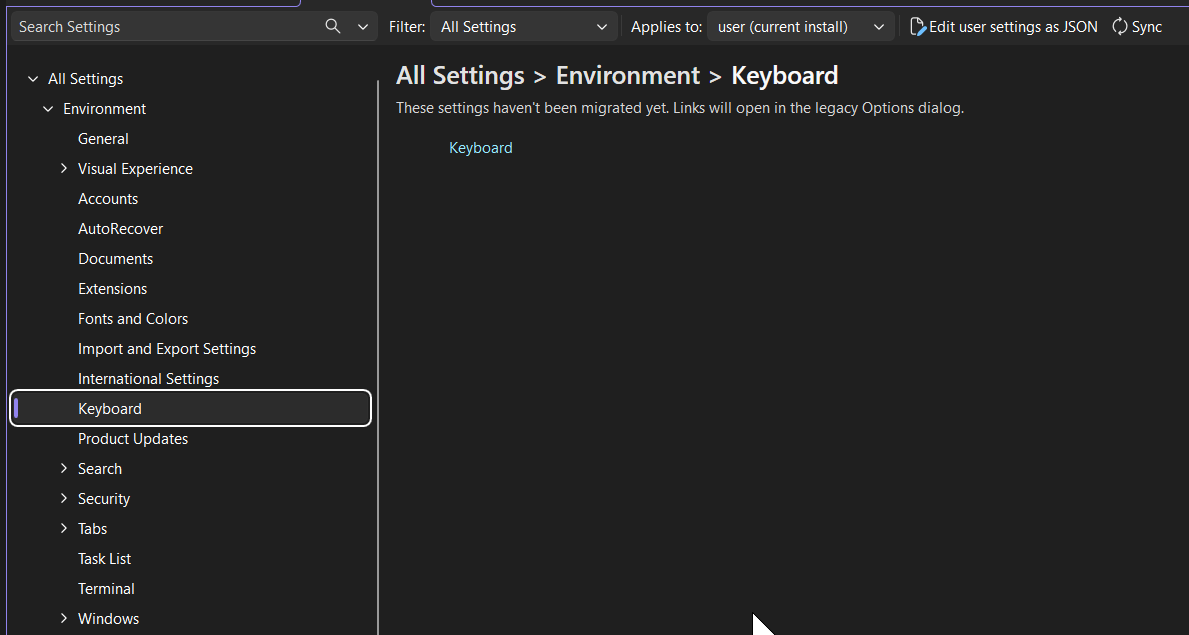The width and height of the screenshot is (1189, 635).
Task: Select Fonts and Colors settings
Action: tap(133, 319)
